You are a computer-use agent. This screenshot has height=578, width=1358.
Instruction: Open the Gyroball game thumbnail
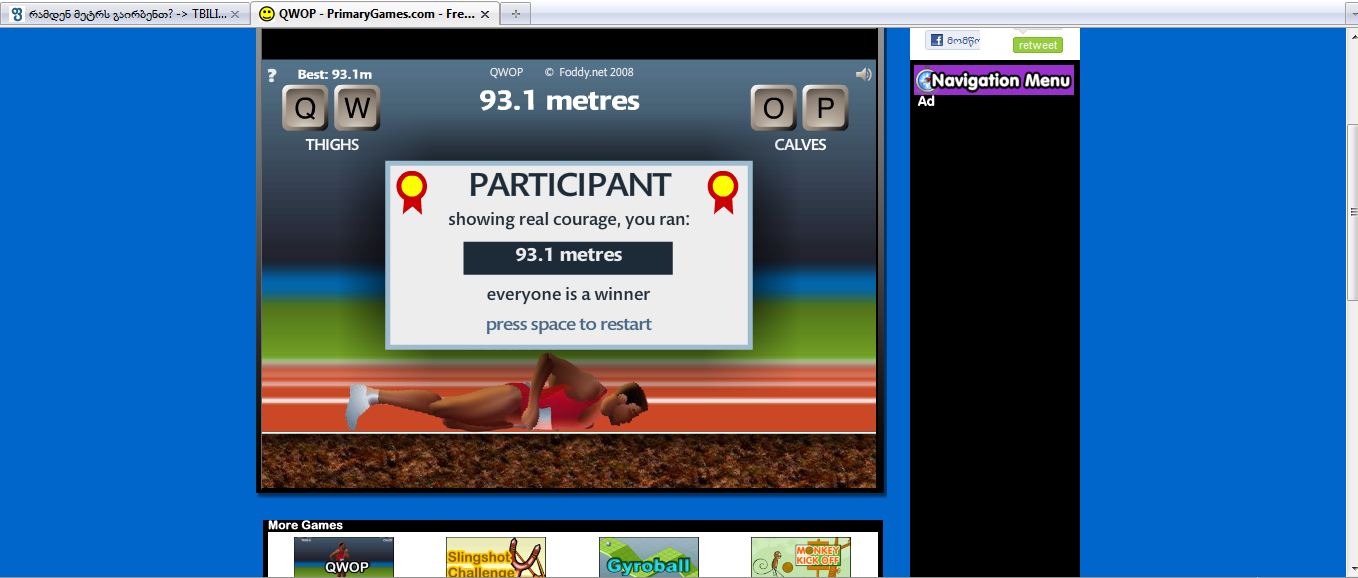(x=648, y=557)
